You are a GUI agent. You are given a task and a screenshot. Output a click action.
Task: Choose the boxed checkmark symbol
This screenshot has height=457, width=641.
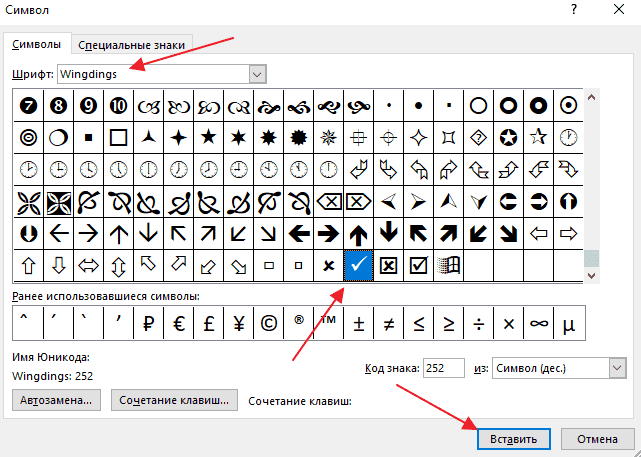(419, 265)
